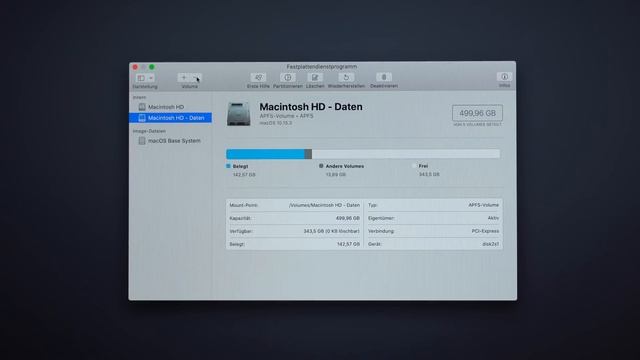Expand the Darstellung dropdown arrow
640x360 pixels.
(151, 78)
